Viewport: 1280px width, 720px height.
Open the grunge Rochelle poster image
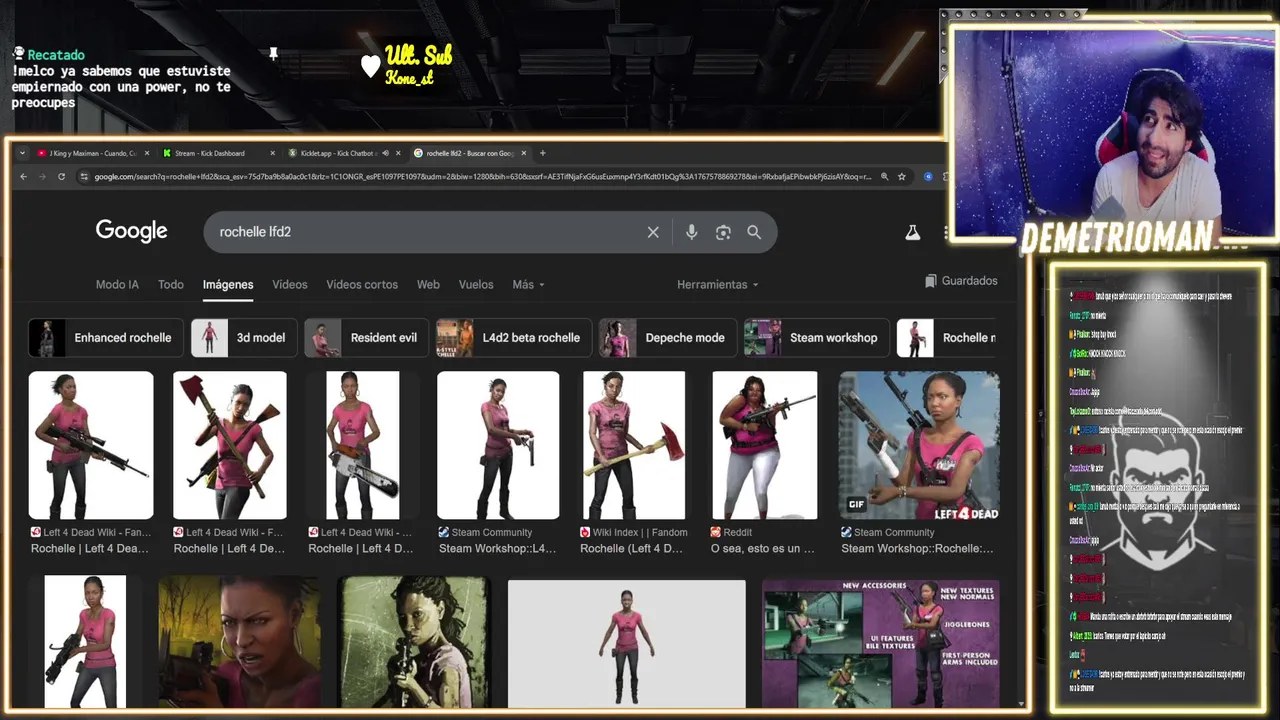tap(415, 641)
